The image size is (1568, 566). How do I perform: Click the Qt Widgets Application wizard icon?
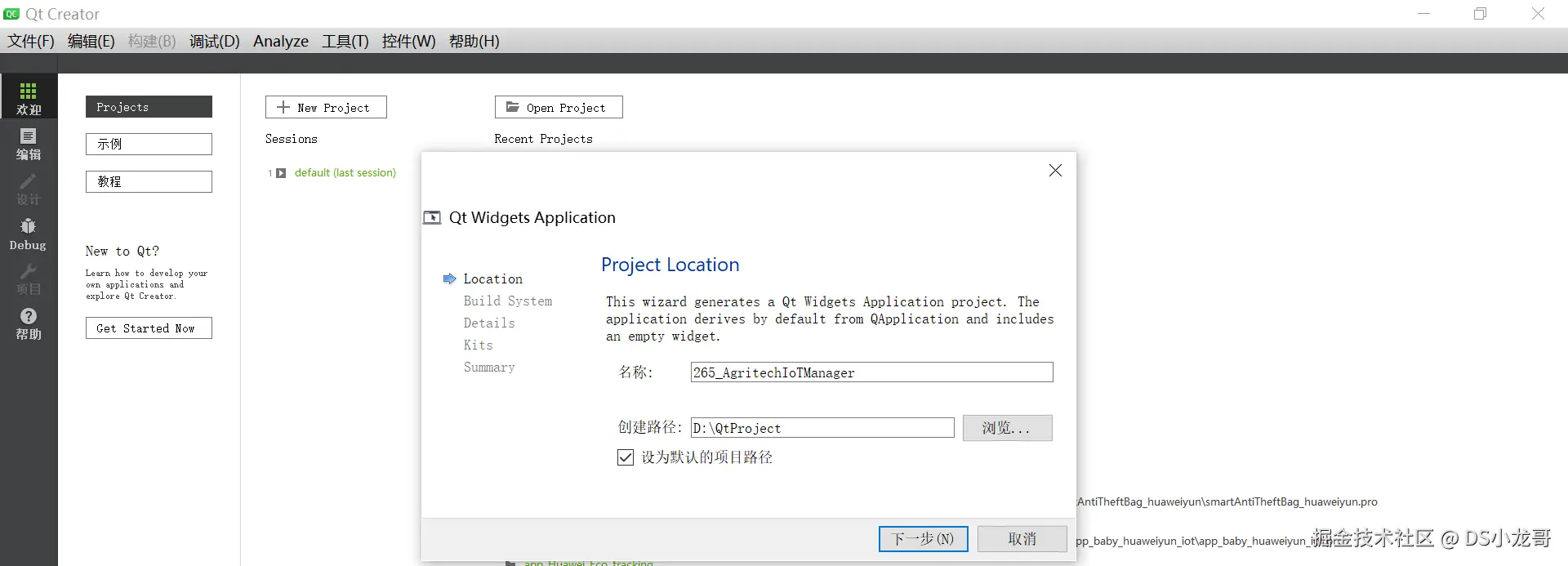[x=432, y=218]
